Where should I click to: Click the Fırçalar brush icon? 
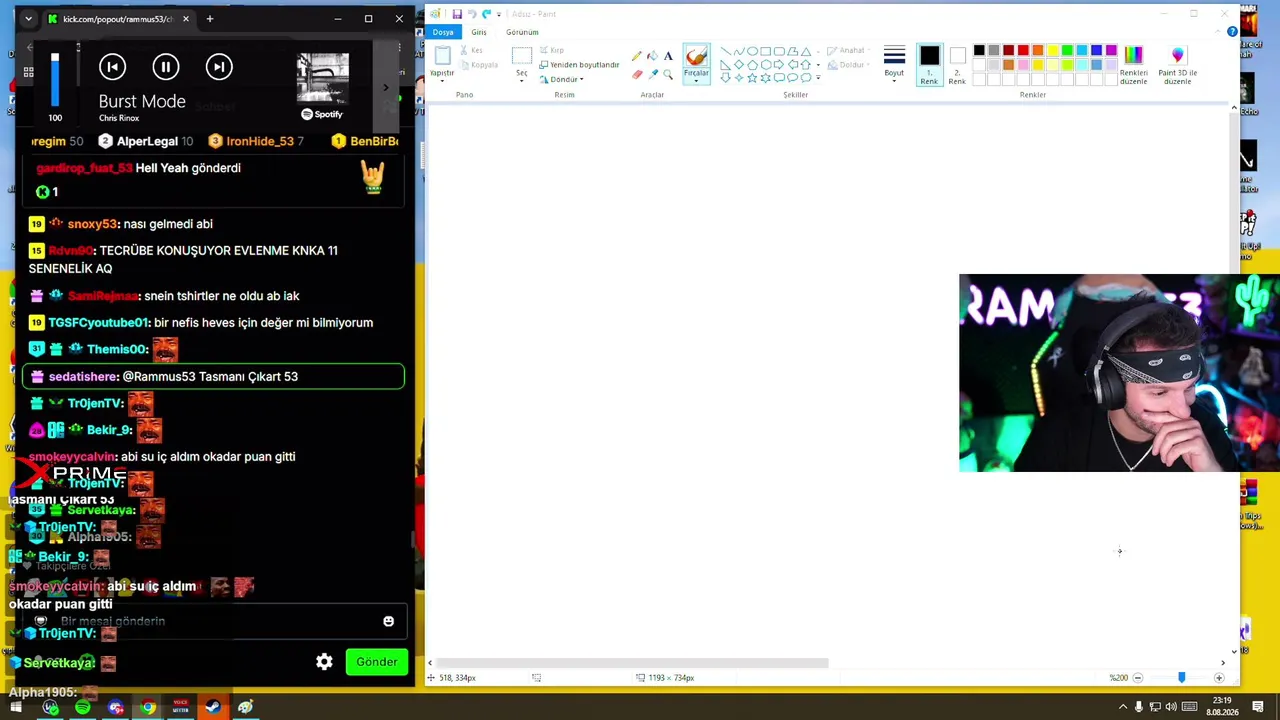[696, 57]
